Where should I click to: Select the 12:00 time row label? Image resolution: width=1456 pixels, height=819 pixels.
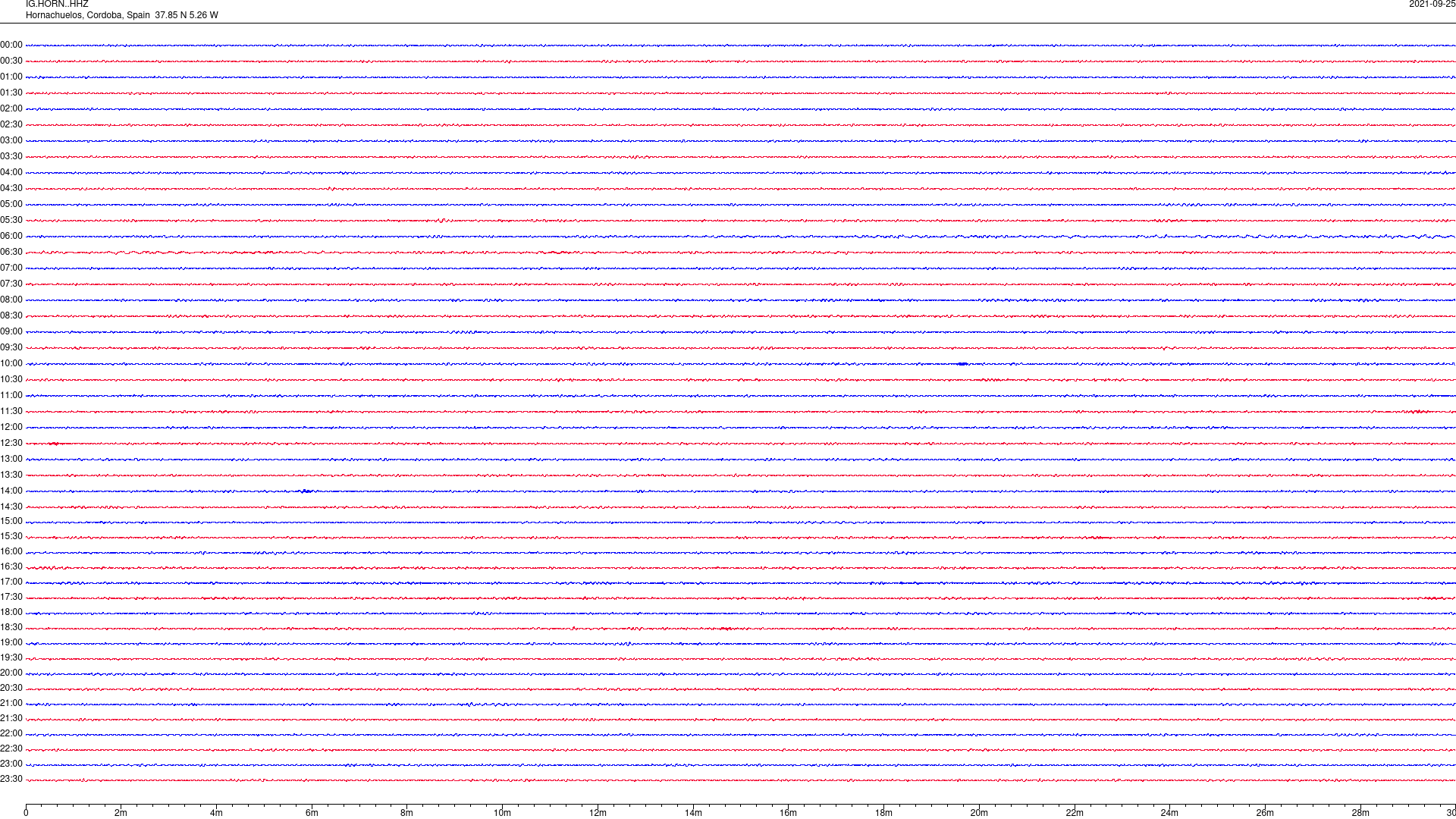point(11,427)
